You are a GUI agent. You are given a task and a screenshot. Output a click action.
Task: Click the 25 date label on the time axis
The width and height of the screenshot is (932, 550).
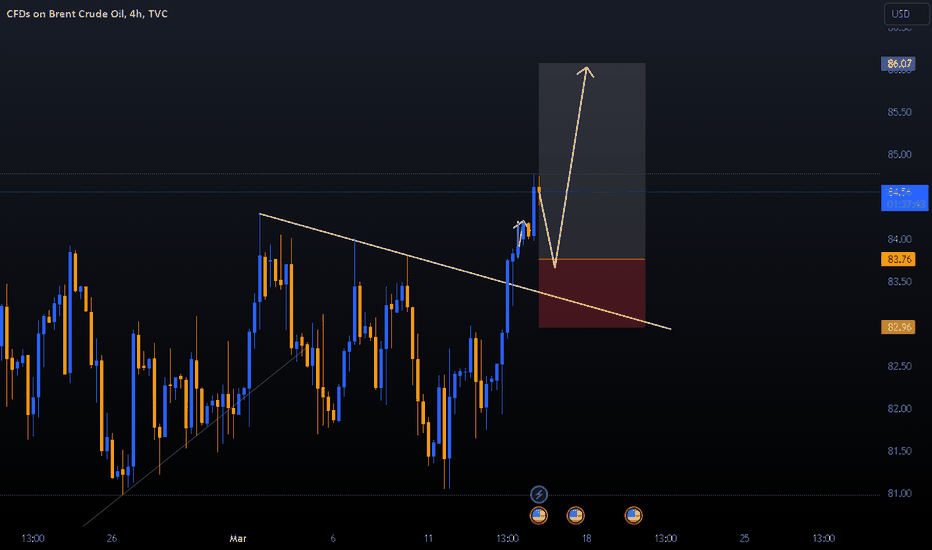tap(744, 539)
